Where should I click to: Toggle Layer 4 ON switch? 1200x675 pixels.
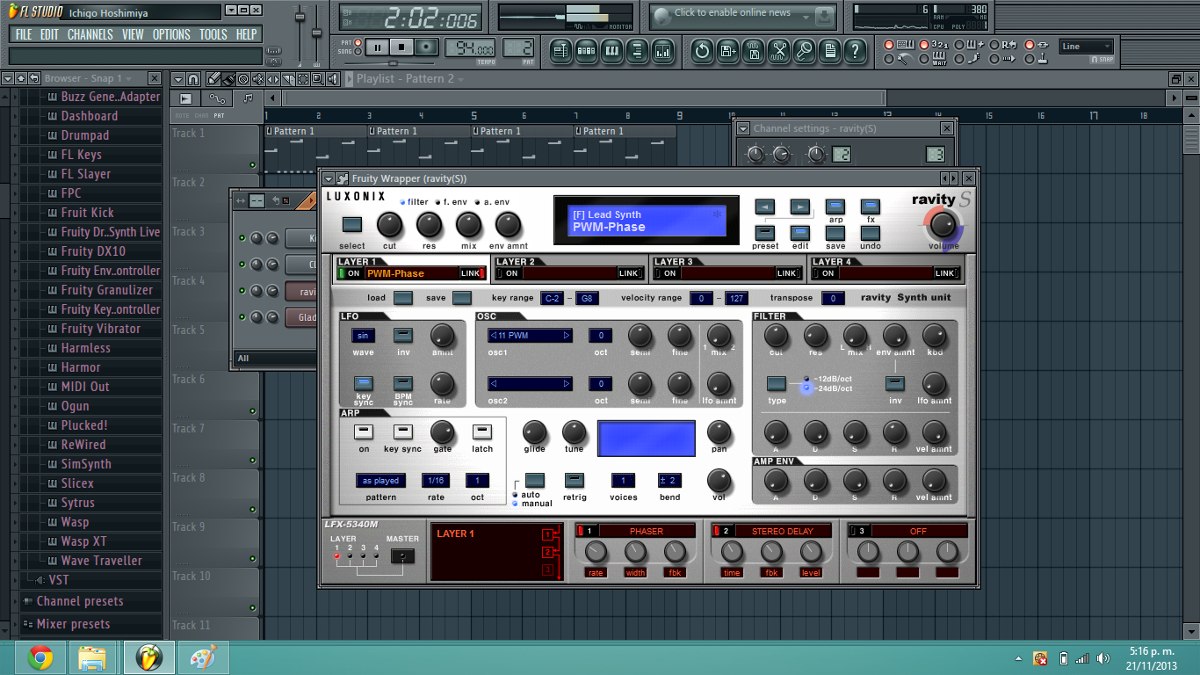coord(824,273)
